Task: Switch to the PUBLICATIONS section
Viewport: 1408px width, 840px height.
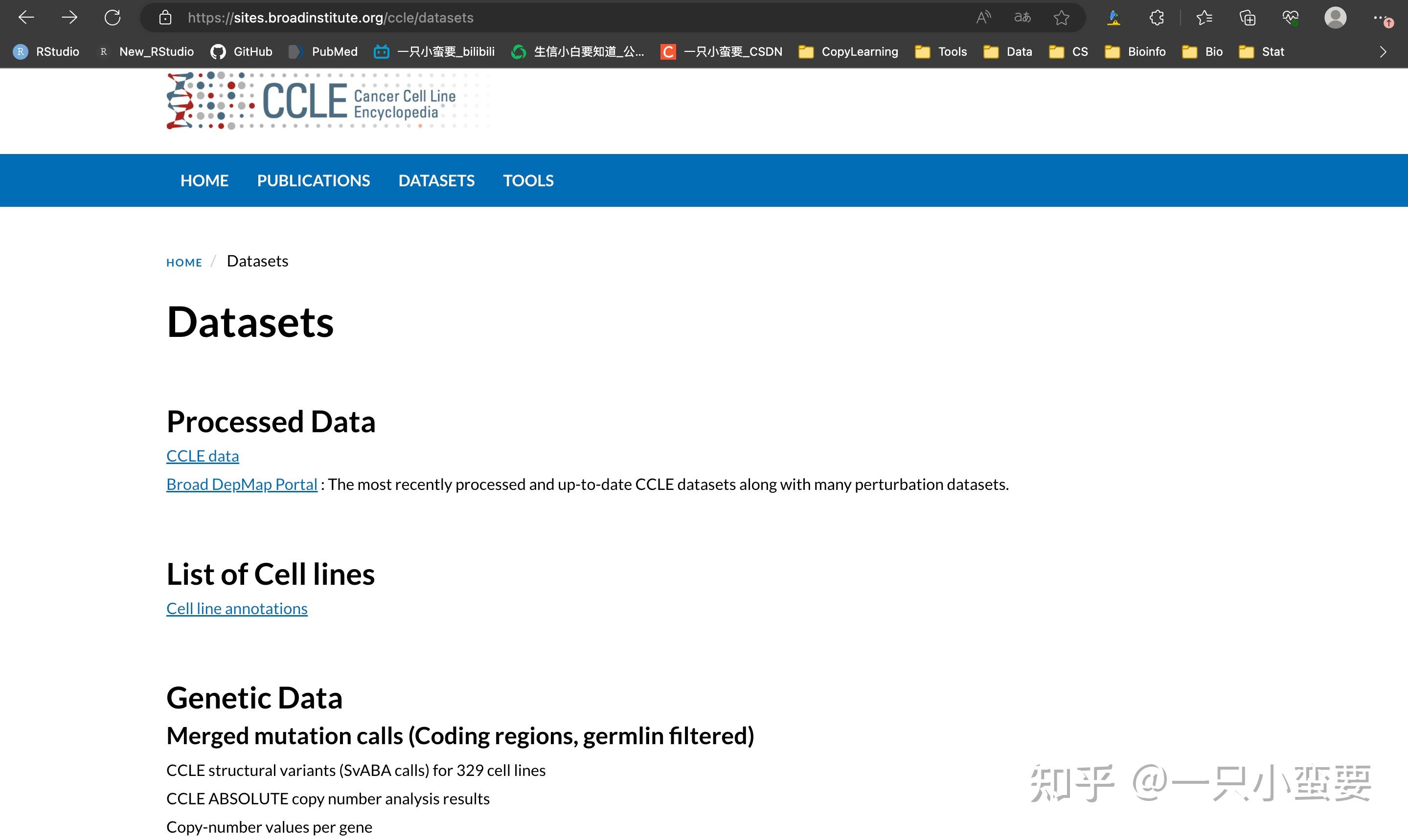Action: click(313, 180)
